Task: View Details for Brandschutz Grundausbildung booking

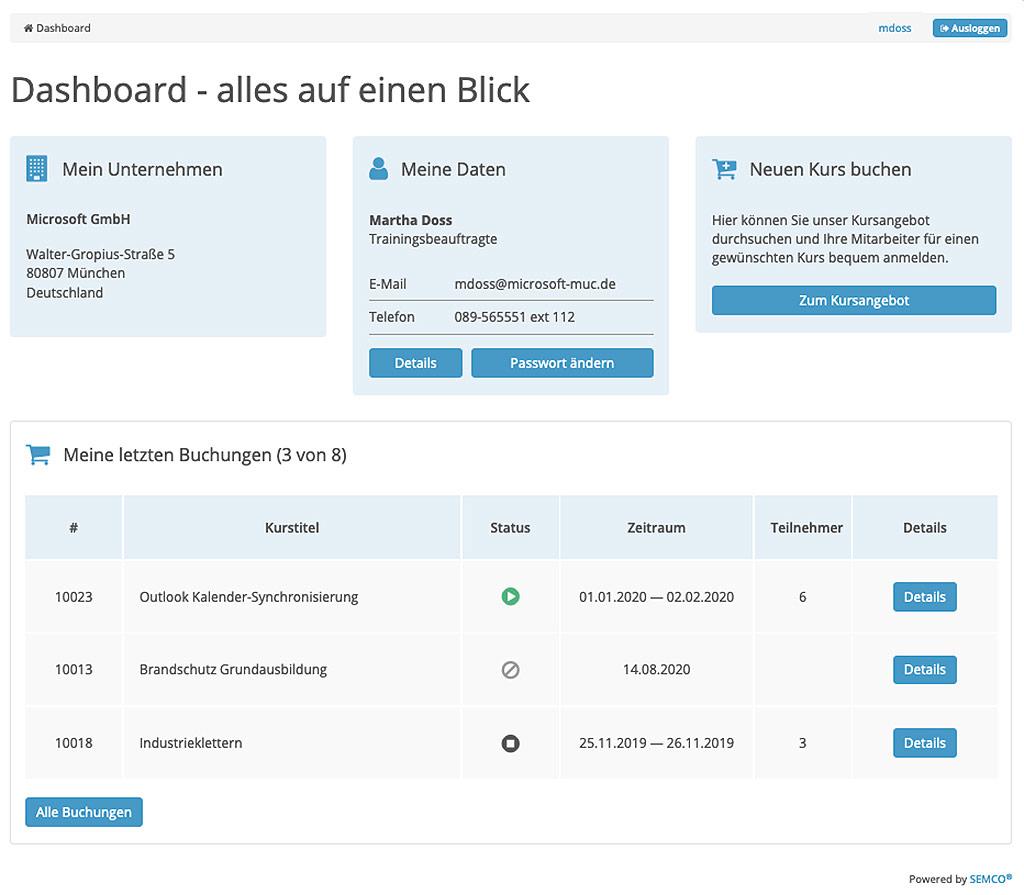Action: [924, 670]
